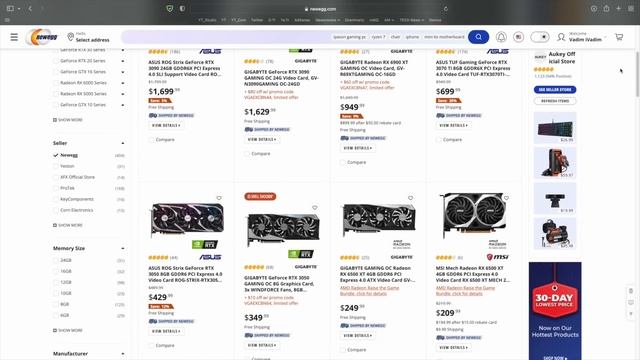Click the RGB keyboard sponsored thumbnail
The width and height of the screenshot is (640, 360).
point(555,128)
